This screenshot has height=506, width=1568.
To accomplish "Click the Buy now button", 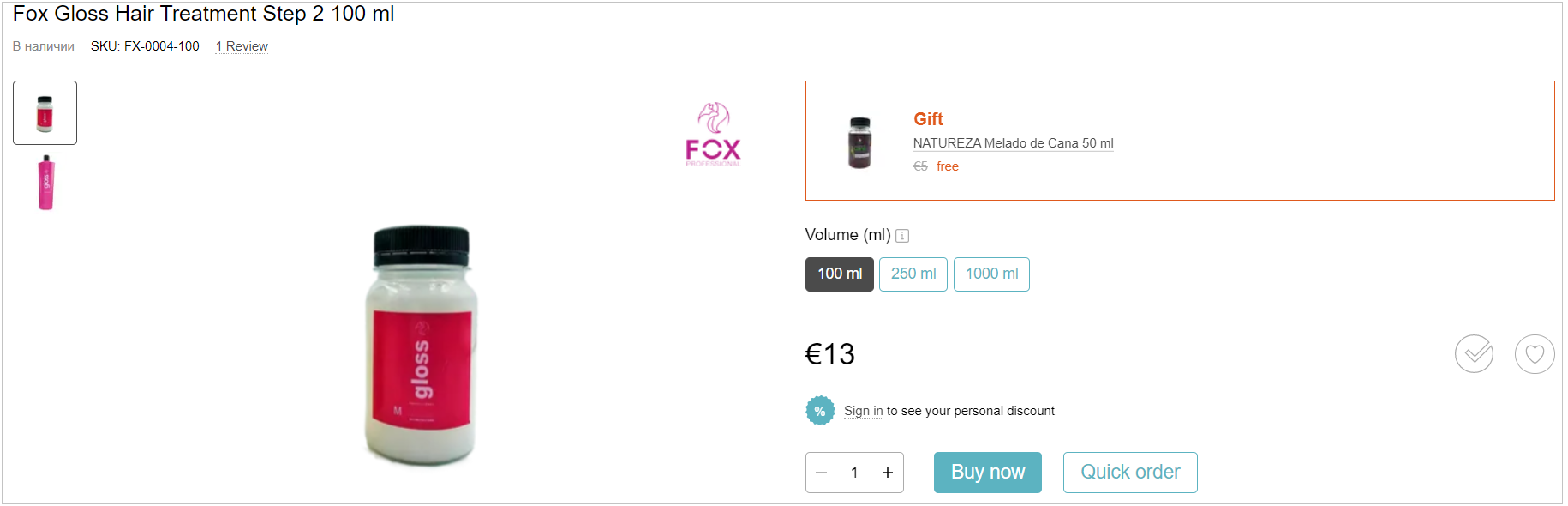I will point(988,473).
